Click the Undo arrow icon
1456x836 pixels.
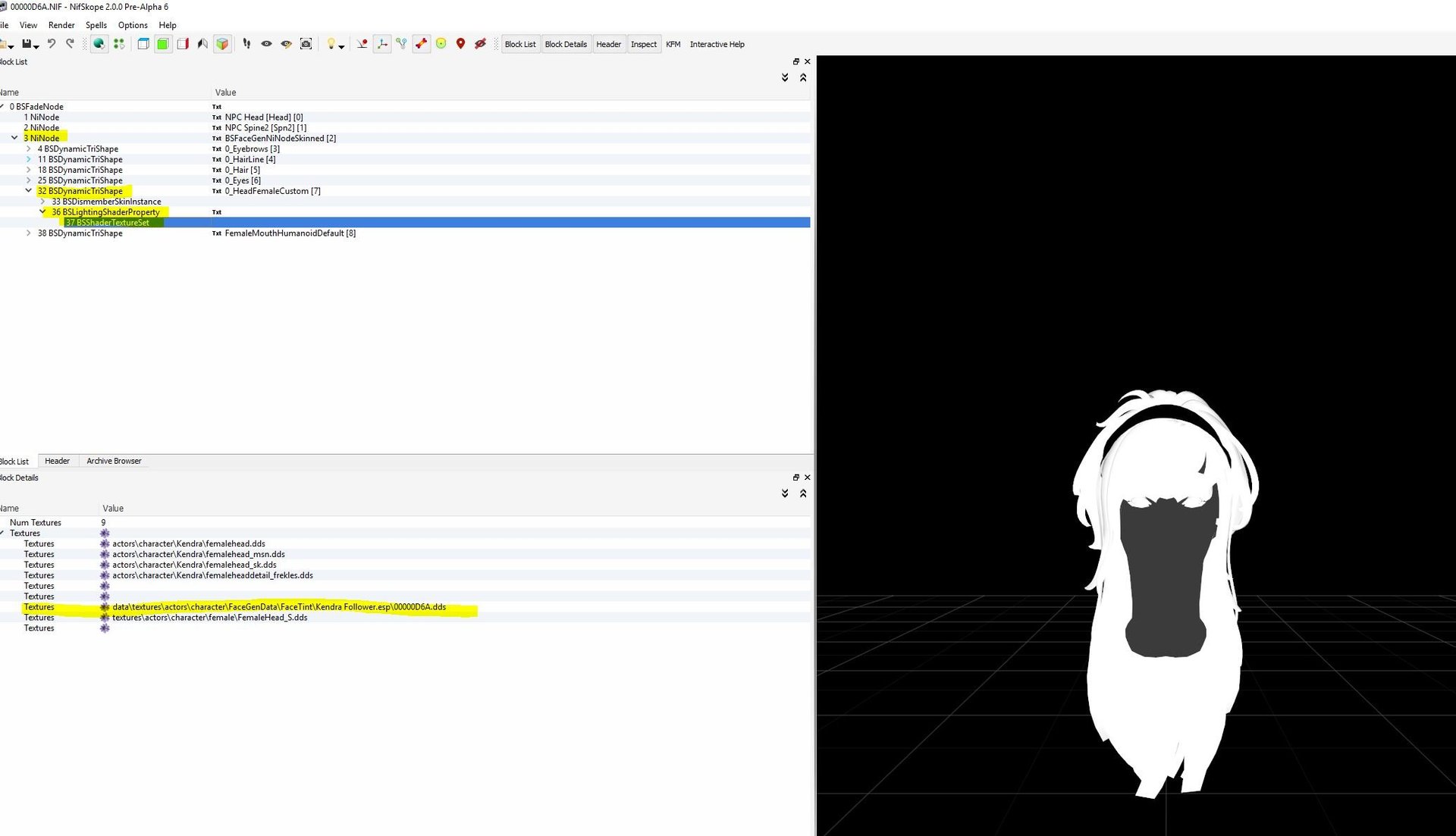coord(51,44)
